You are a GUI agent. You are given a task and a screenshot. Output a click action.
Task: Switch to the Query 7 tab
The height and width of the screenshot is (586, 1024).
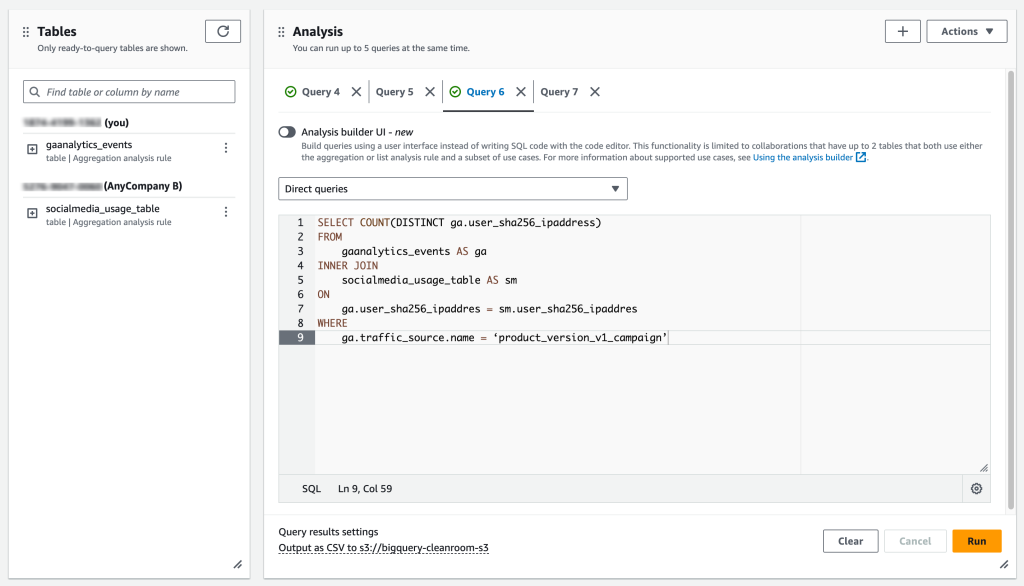(x=559, y=91)
